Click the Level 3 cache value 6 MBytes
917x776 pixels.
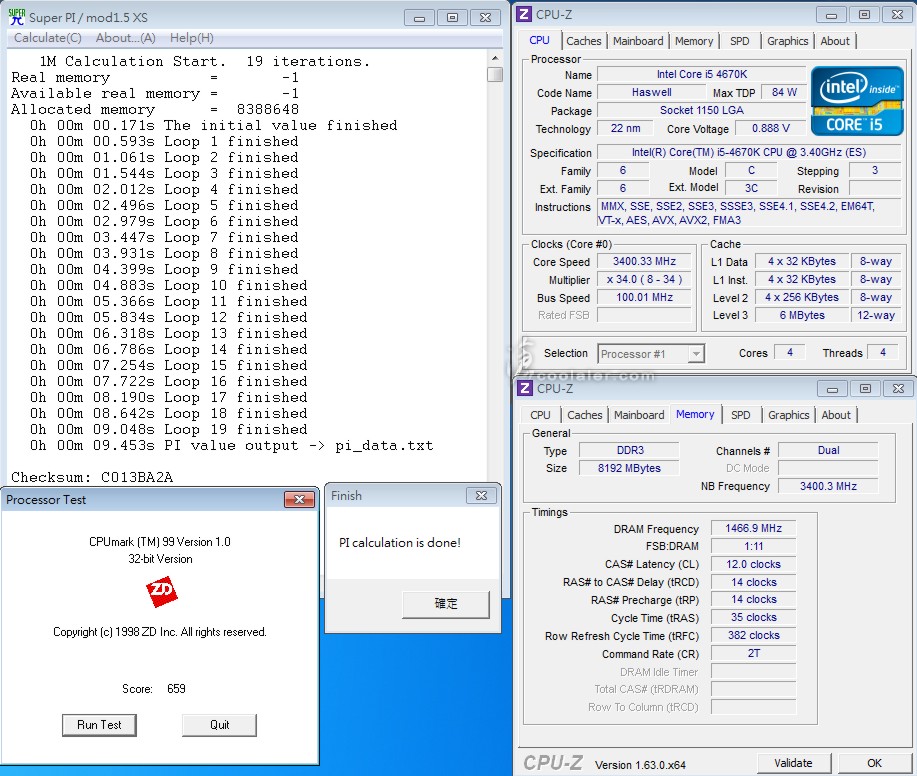(802, 315)
